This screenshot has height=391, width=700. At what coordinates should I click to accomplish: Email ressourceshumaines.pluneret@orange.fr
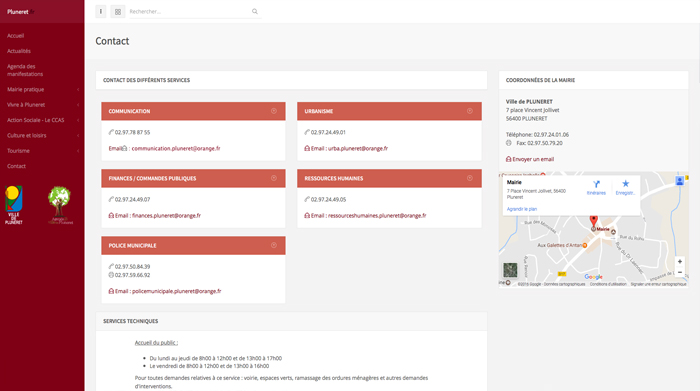(377, 216)
